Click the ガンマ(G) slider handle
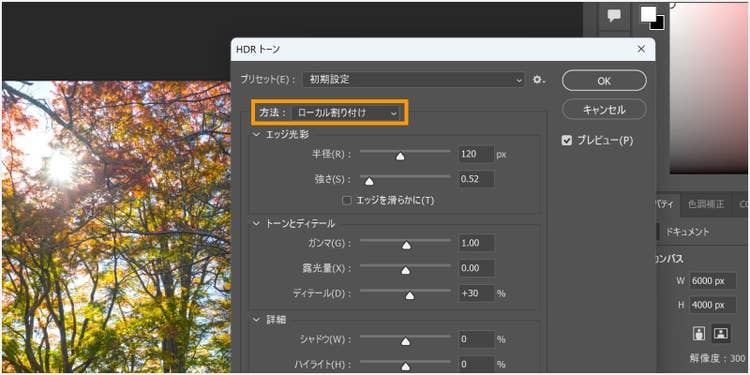Screen dimensions: 750x375 [x=406, y=245]
